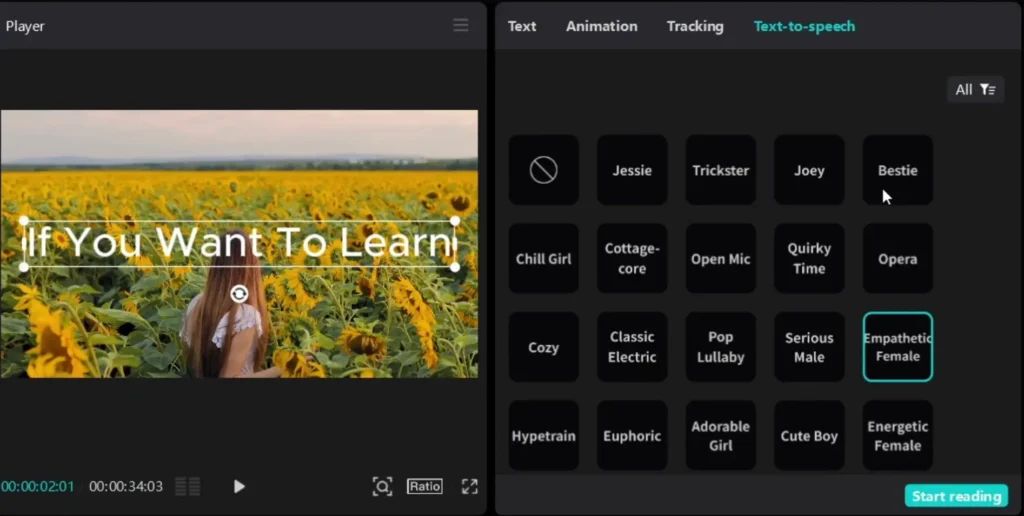Enter fullscreen preview mode

point(470,486)
